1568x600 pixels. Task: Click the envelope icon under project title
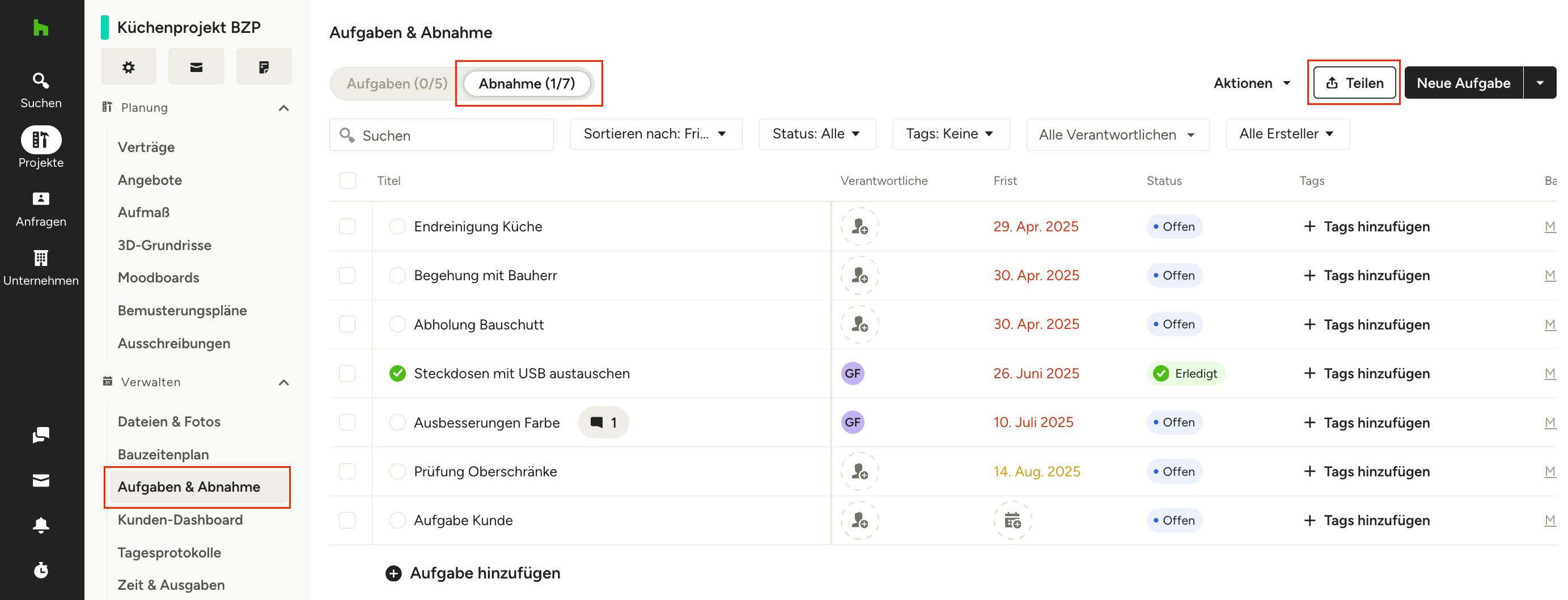click(x=196, y=67)
